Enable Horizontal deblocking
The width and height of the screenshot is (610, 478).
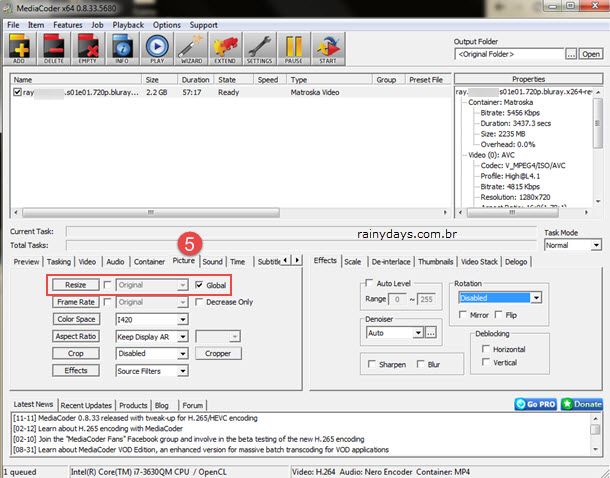pyautogui.click(x=486, y=349)
